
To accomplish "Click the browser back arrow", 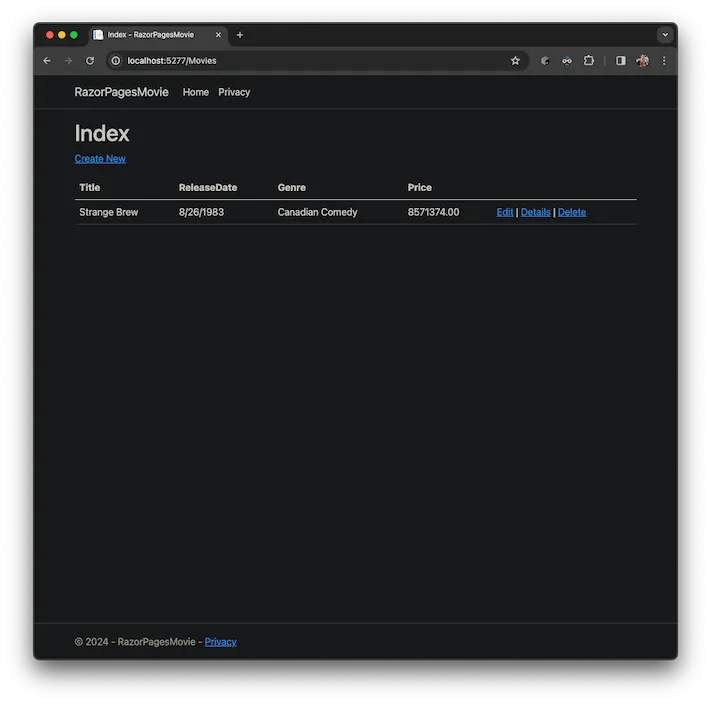I will 47,61.
